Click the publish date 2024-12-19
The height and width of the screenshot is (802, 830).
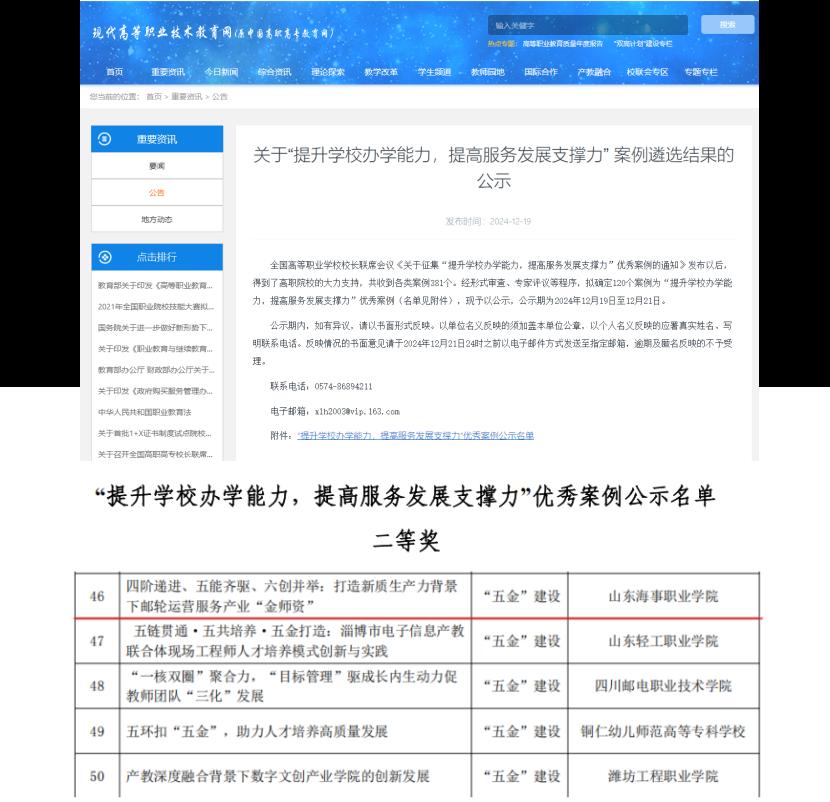pyautogui.click(x=510, y=222)
